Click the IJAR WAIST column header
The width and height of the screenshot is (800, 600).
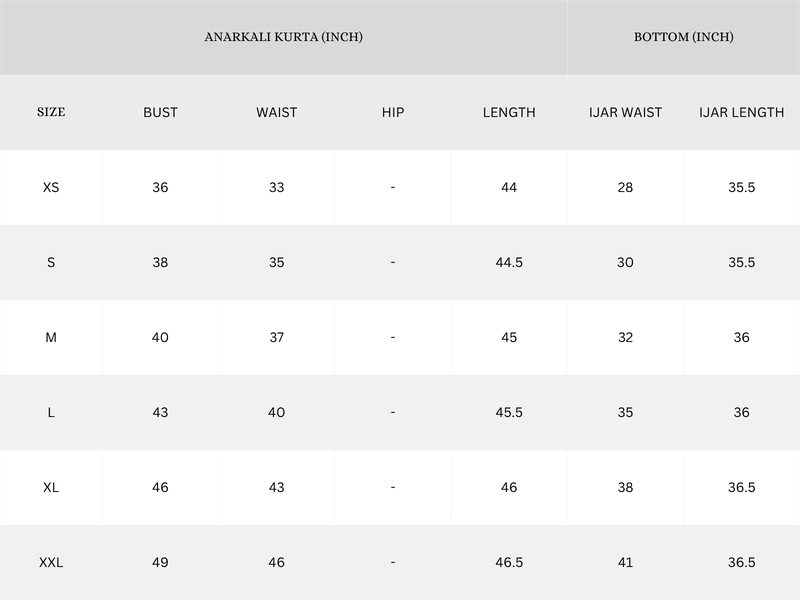pyautogui.click(x=625, y=112)
